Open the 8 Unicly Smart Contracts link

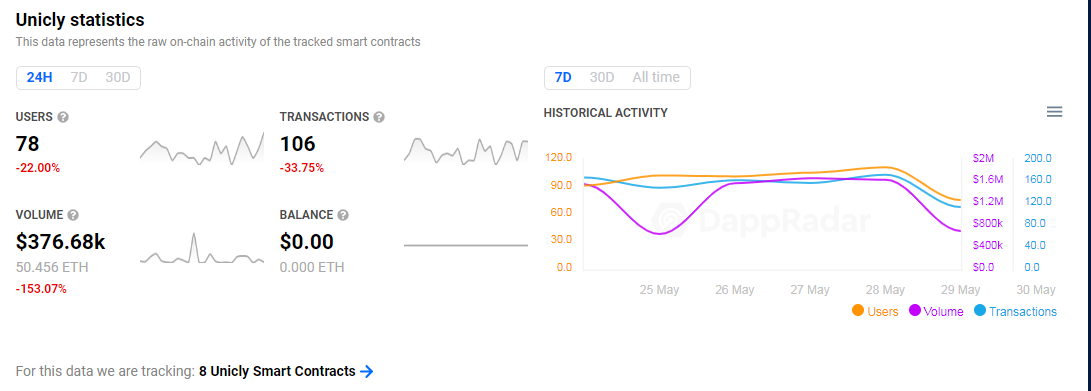277,372
